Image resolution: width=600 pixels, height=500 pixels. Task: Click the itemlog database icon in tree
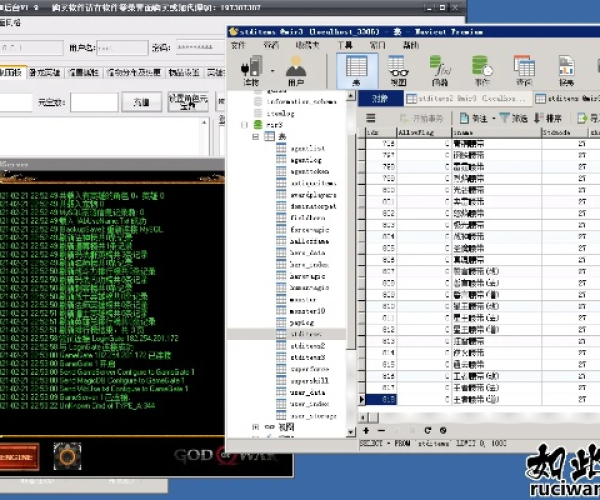[x=258, y=113]
